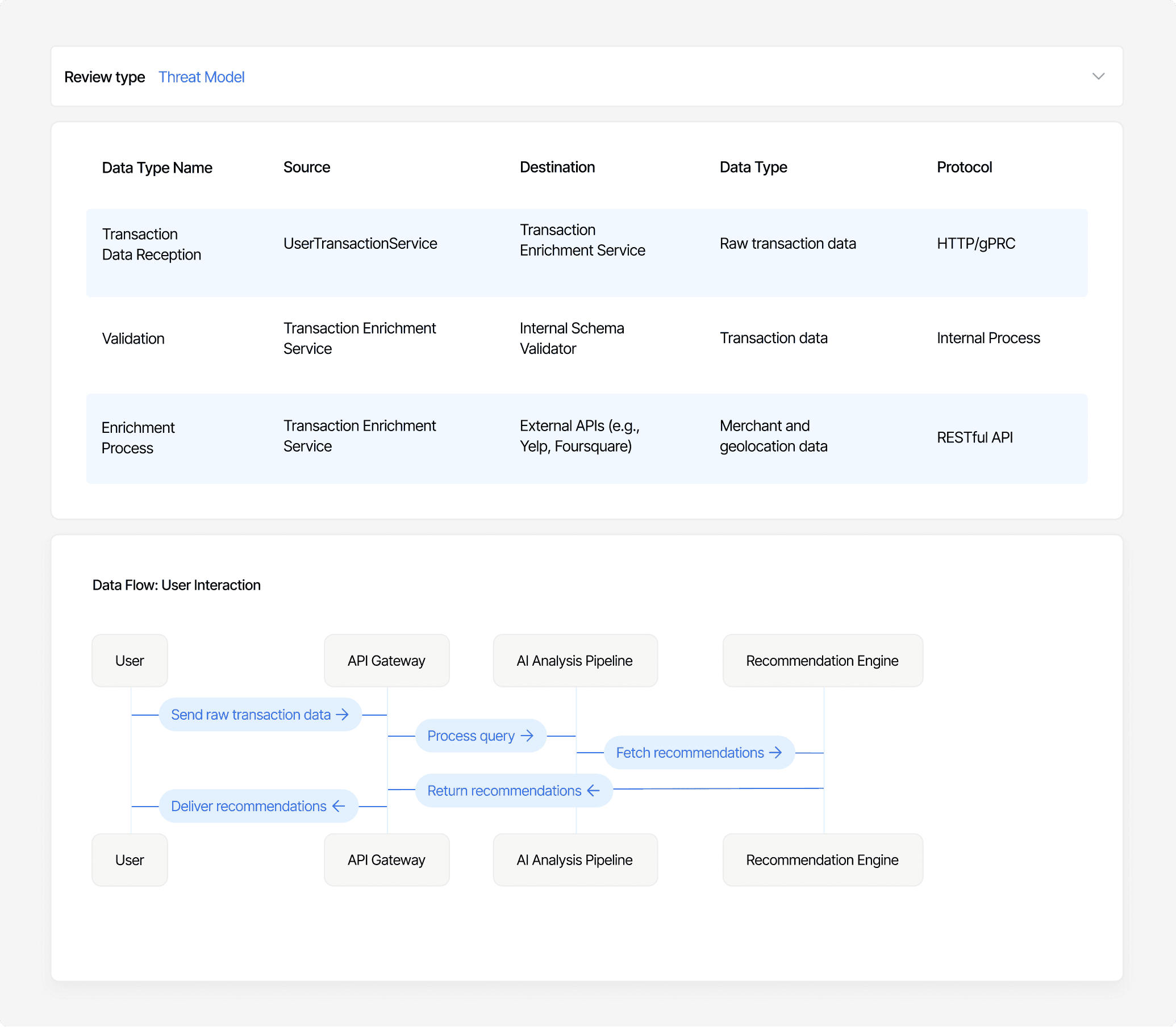Click the Data Type Name column header

click(157, 168)
